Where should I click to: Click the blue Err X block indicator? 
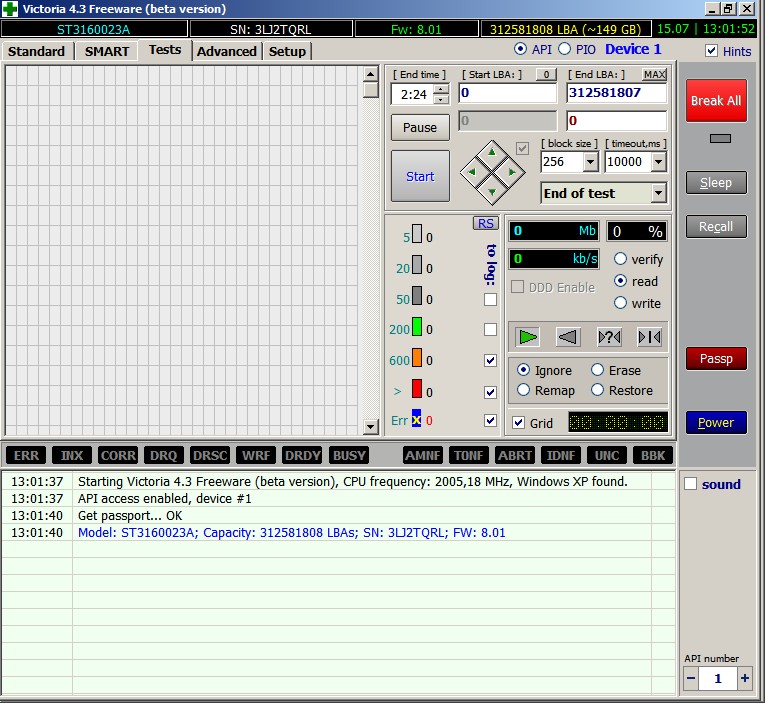[416, 419]
